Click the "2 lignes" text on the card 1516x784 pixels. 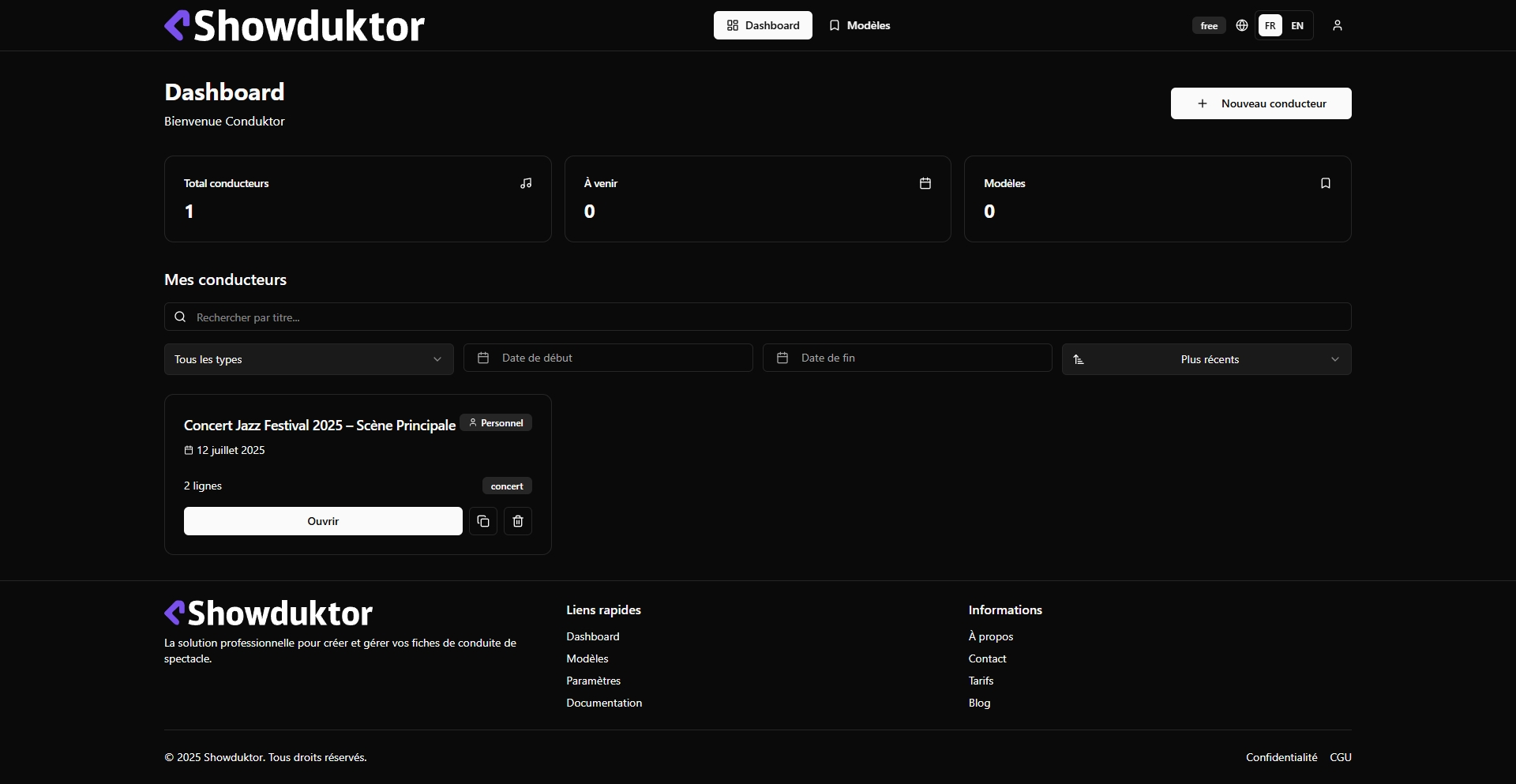tap(203, 486)
